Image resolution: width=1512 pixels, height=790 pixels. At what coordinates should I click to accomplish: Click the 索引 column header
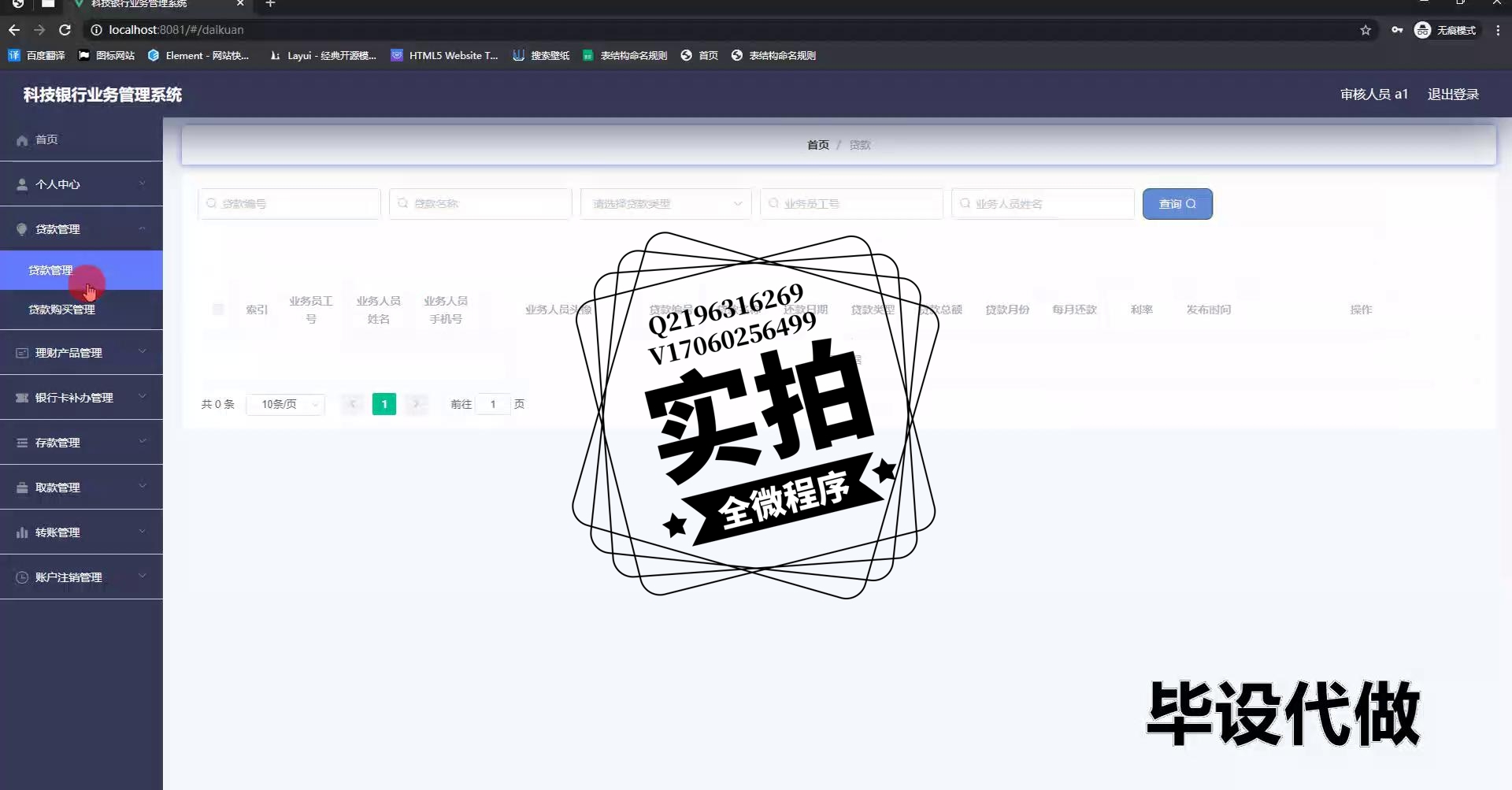[x=257, y=310]
